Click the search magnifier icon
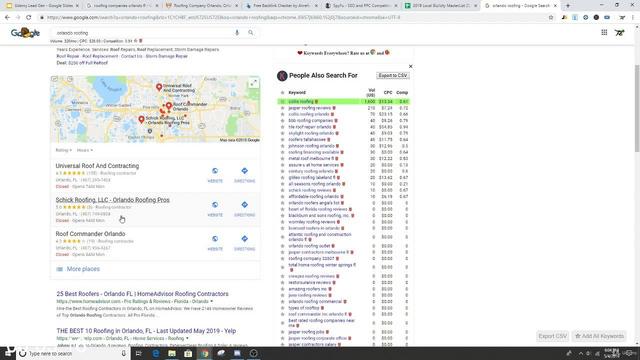This screenshot has height=360, width=640. [x=251, y=33]
